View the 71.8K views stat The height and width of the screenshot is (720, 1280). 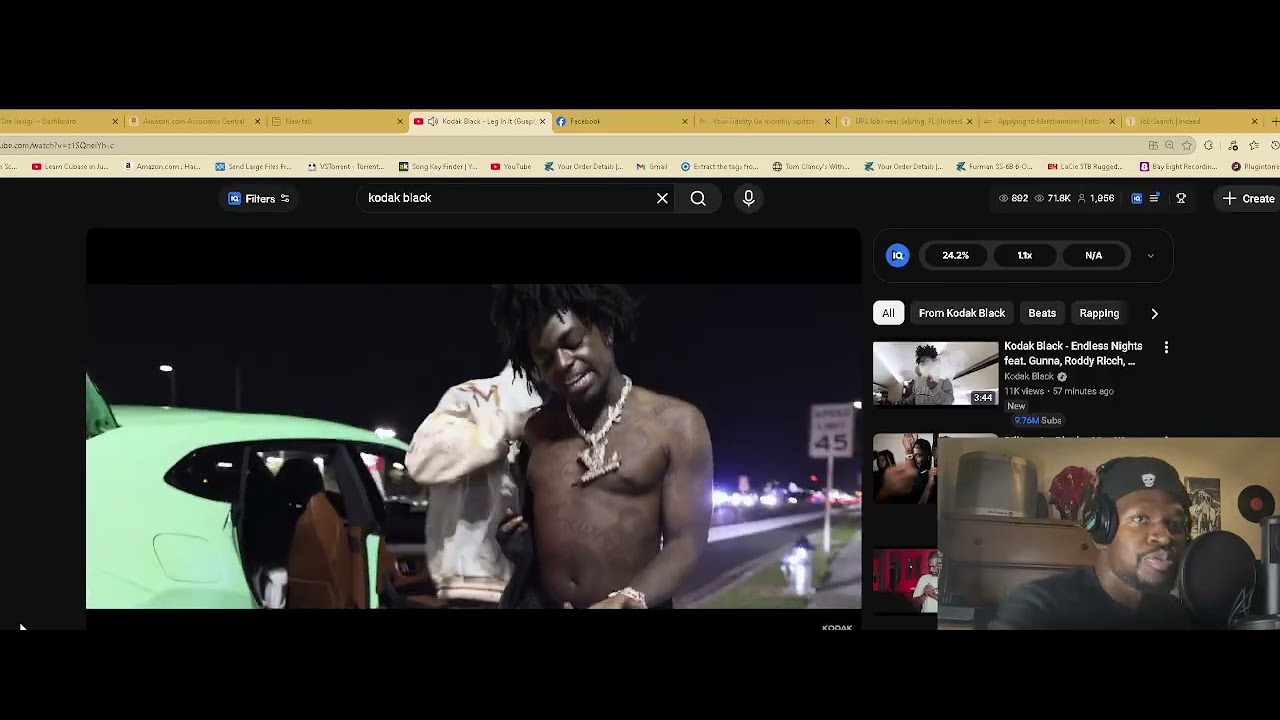1052,198
